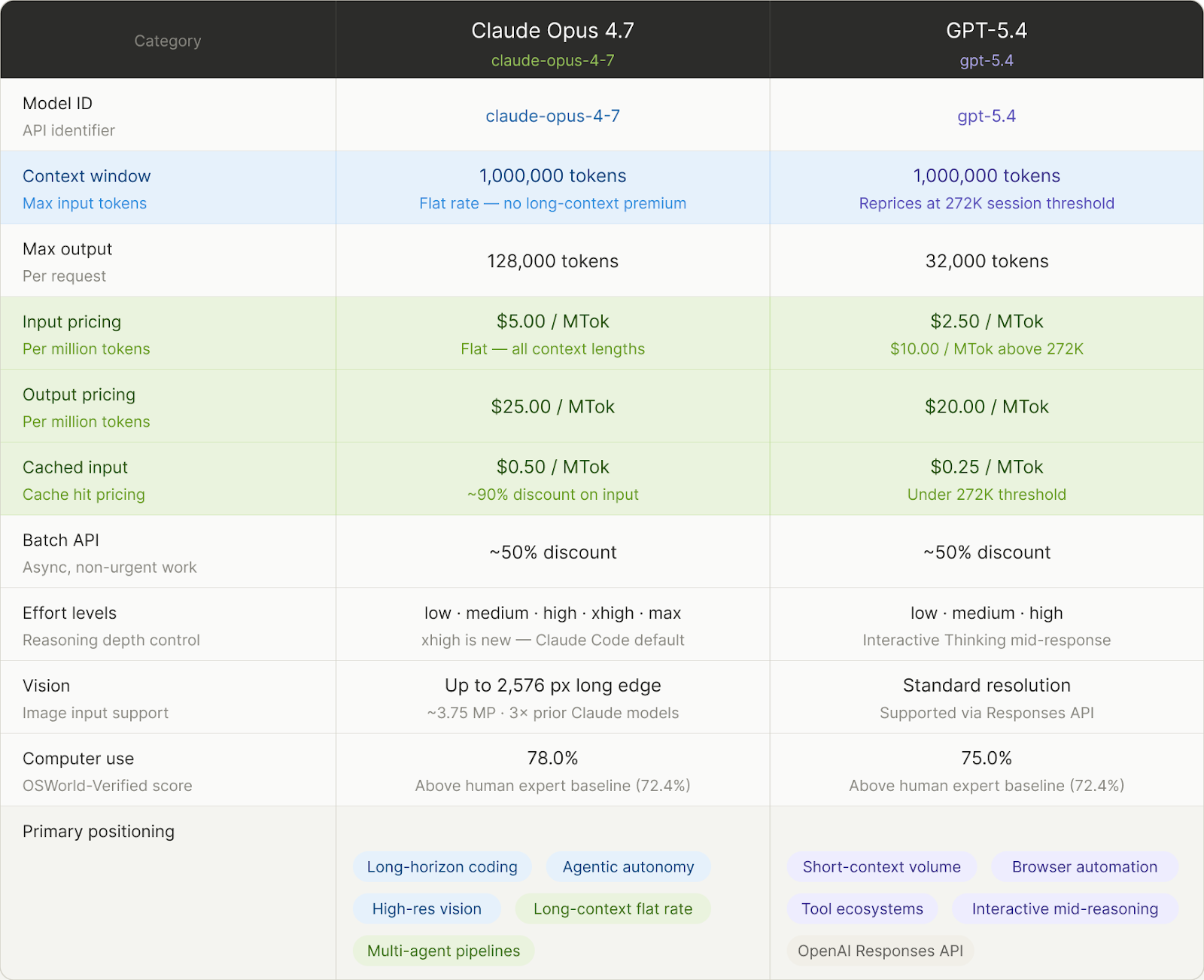Image resolution: width=1204 pixels, height=980 pixels.
Task: Click the Input pricing row label
Action: [x=72, y=321]
